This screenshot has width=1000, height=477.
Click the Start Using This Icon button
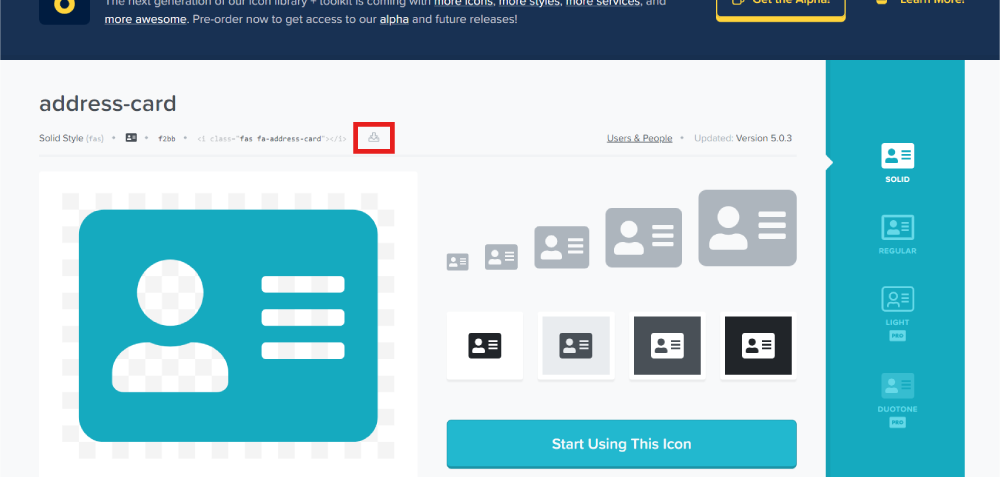click(621, 444)
